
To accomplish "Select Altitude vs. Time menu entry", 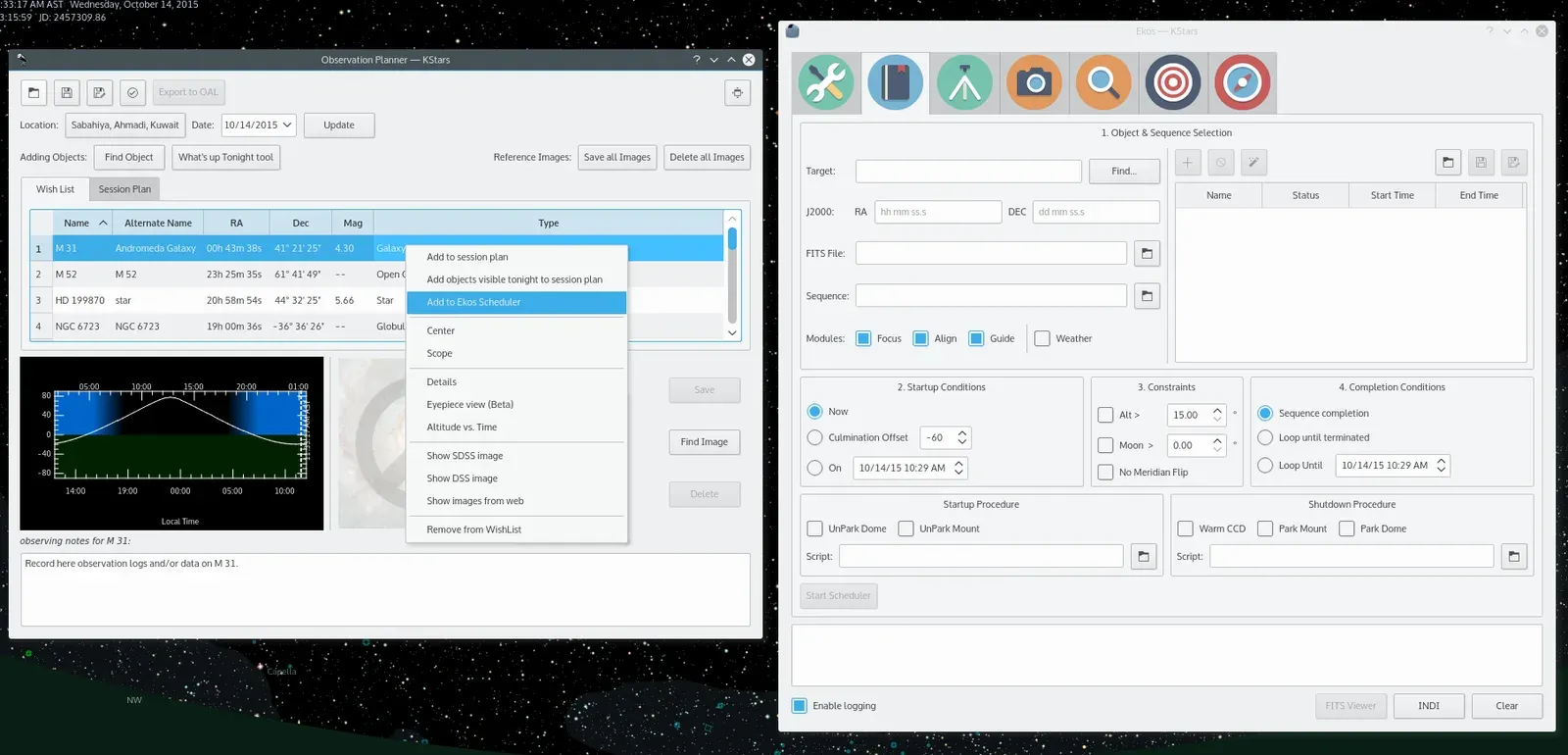I will click(x=516, y=428).
